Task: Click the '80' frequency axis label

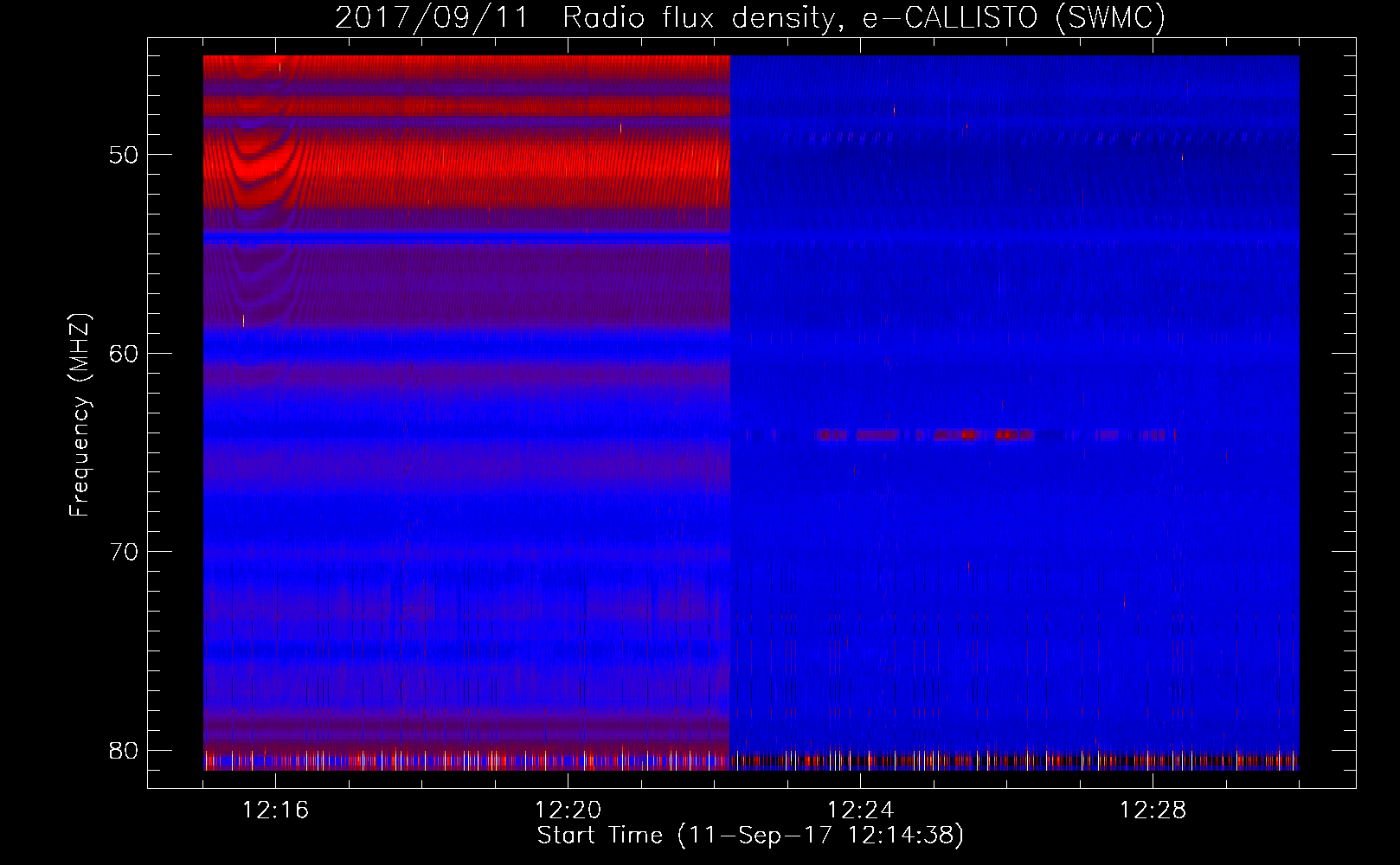Action: (124, 750)
